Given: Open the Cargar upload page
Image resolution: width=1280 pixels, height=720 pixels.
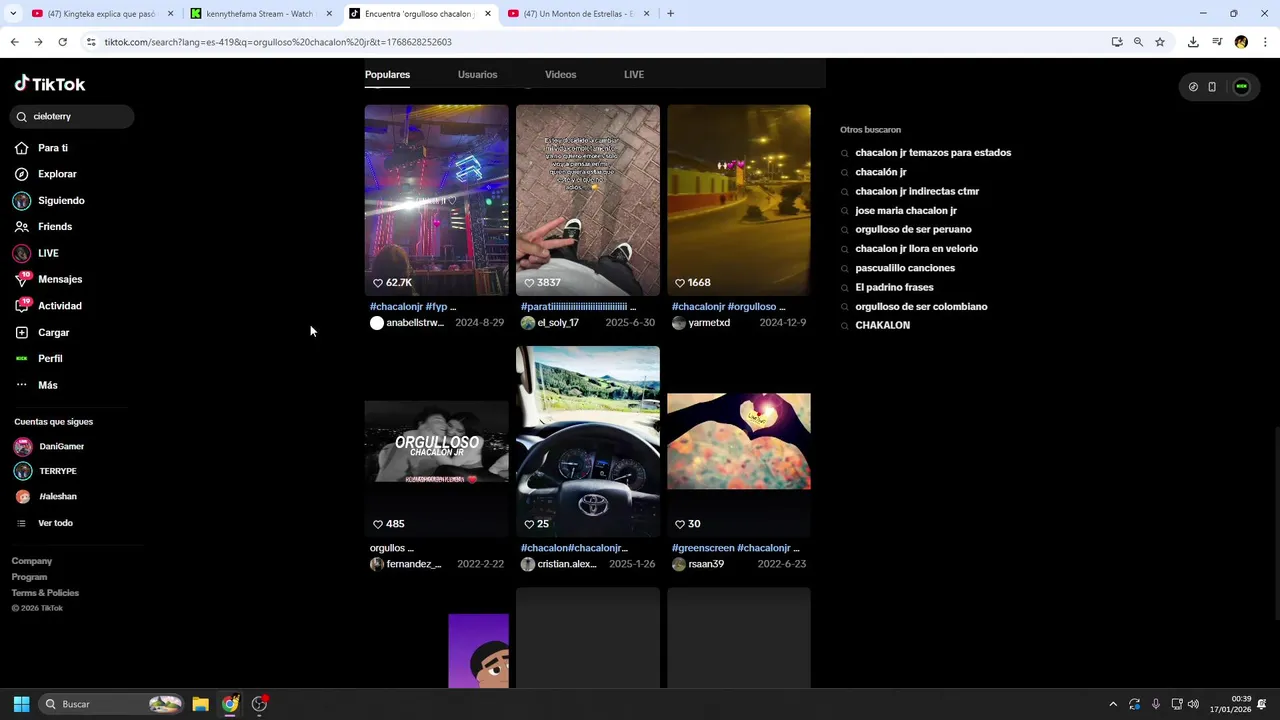Looking at the screenshot, I should pyautogui.click(x=43, y=332).
